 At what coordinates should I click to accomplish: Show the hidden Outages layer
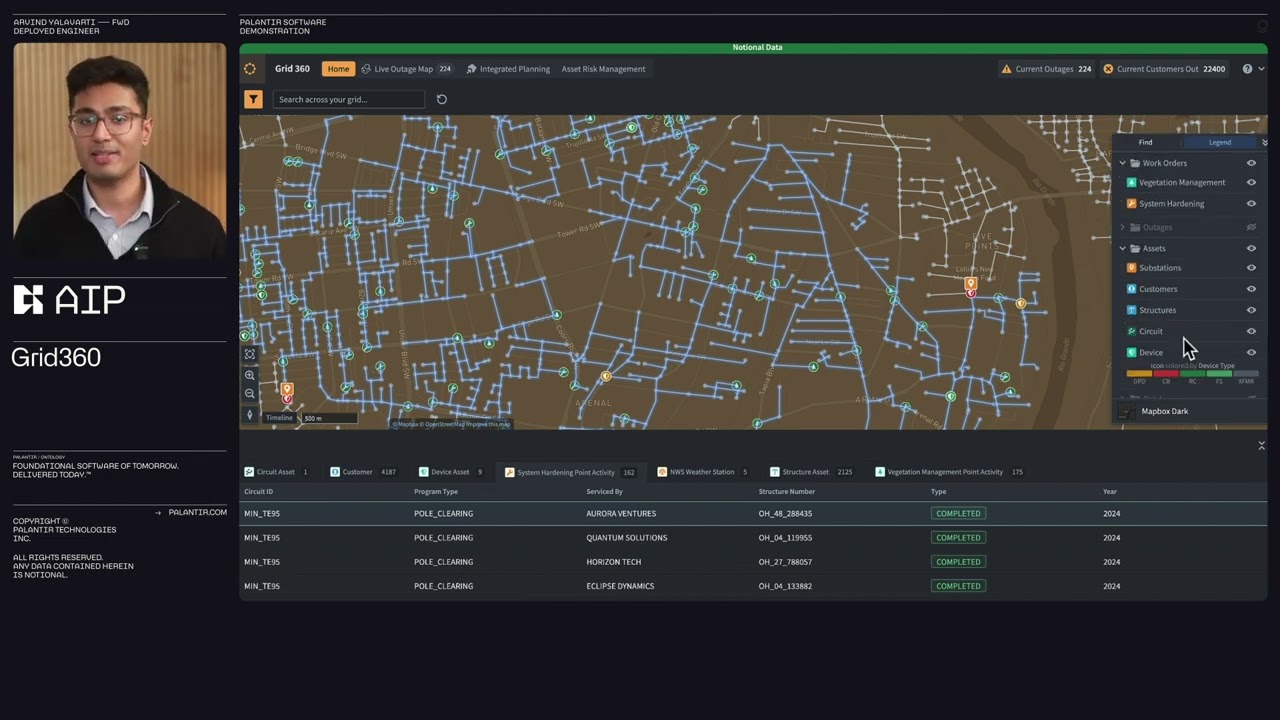(1251, 227)
